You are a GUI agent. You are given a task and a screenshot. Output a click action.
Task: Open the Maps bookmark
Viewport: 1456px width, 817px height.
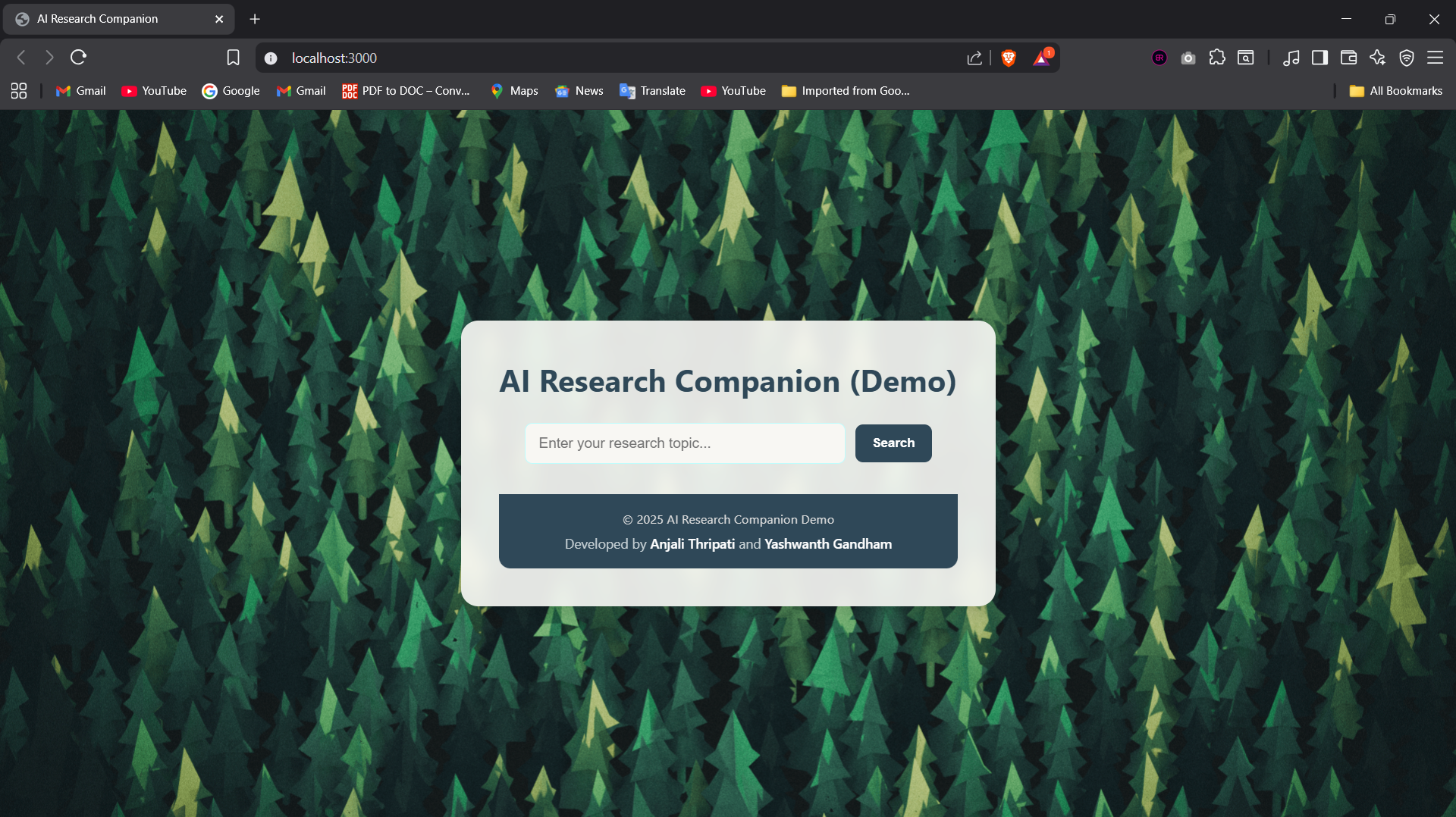[514, 91]
